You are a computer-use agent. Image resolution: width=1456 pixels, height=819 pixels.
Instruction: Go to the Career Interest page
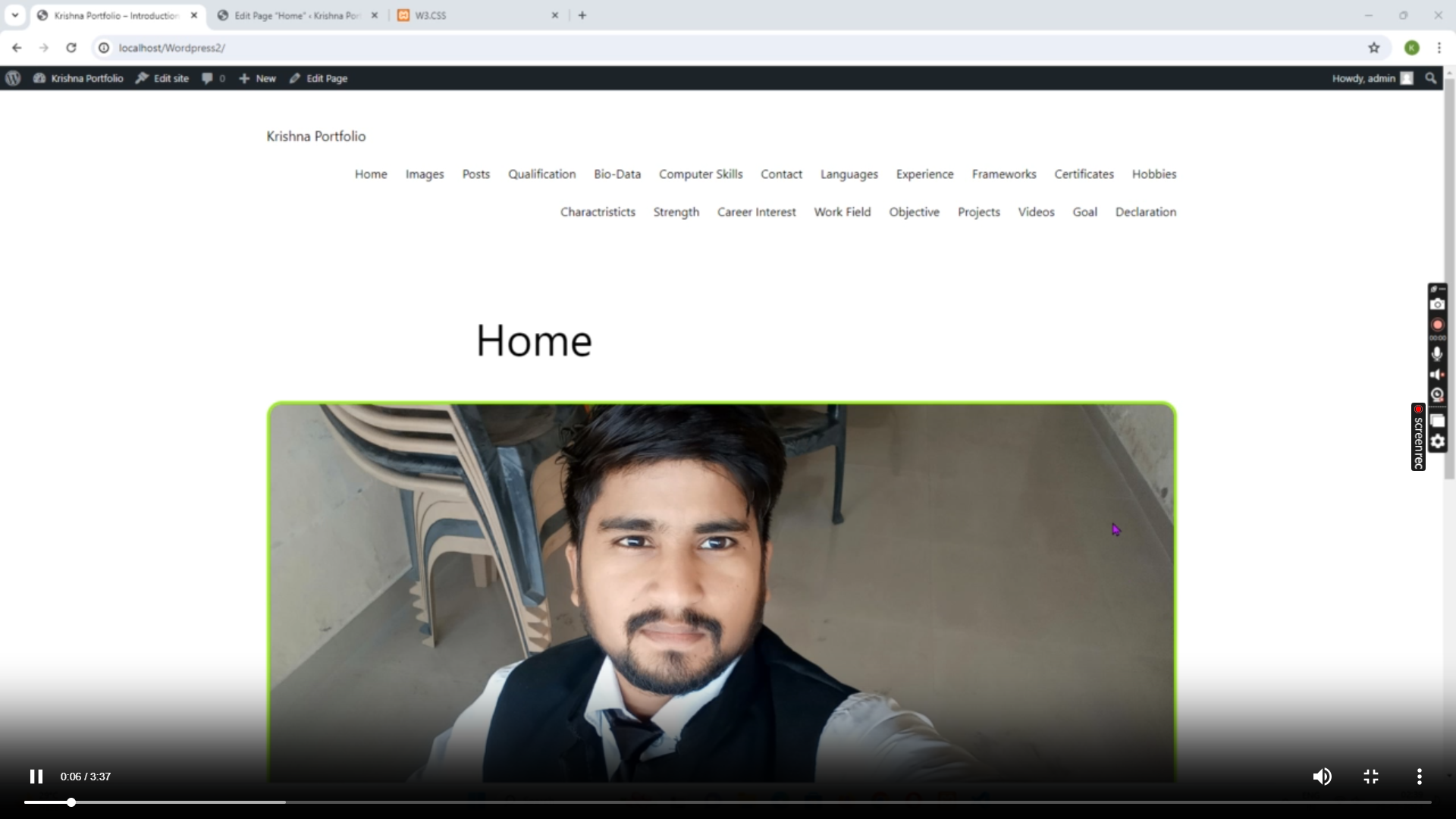(757, 212)
